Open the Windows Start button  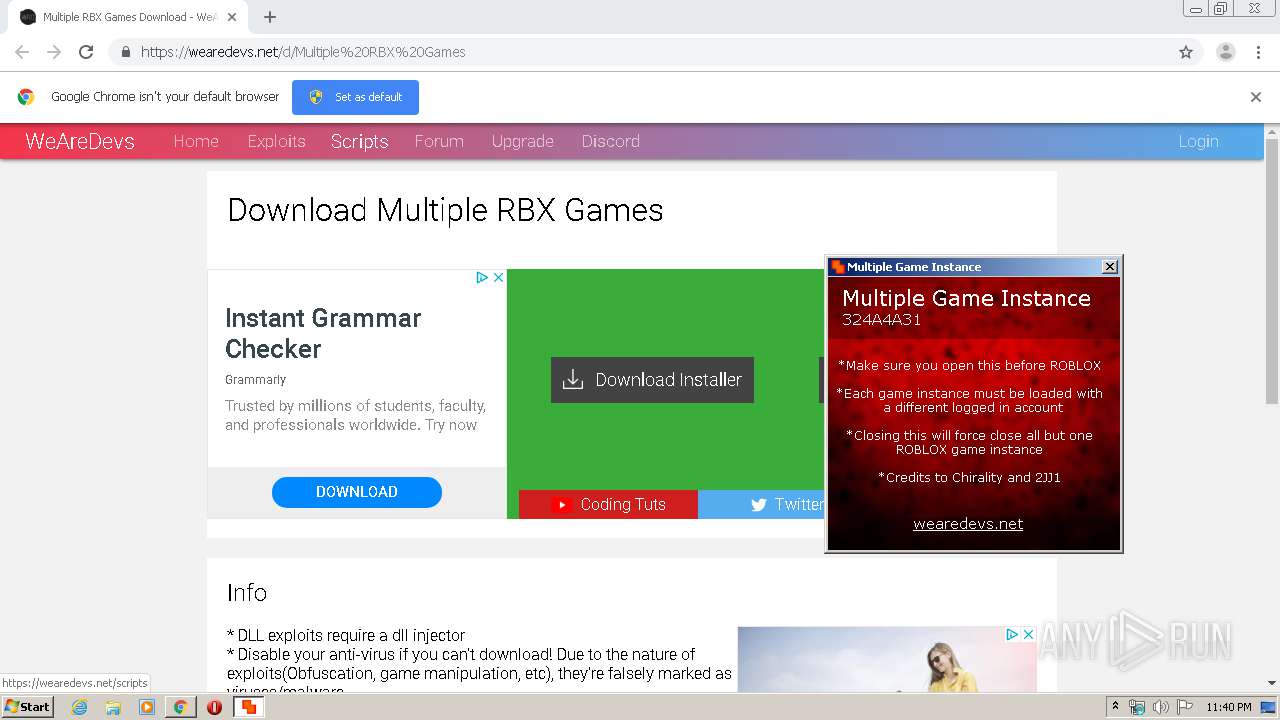(x=28, y=707)
